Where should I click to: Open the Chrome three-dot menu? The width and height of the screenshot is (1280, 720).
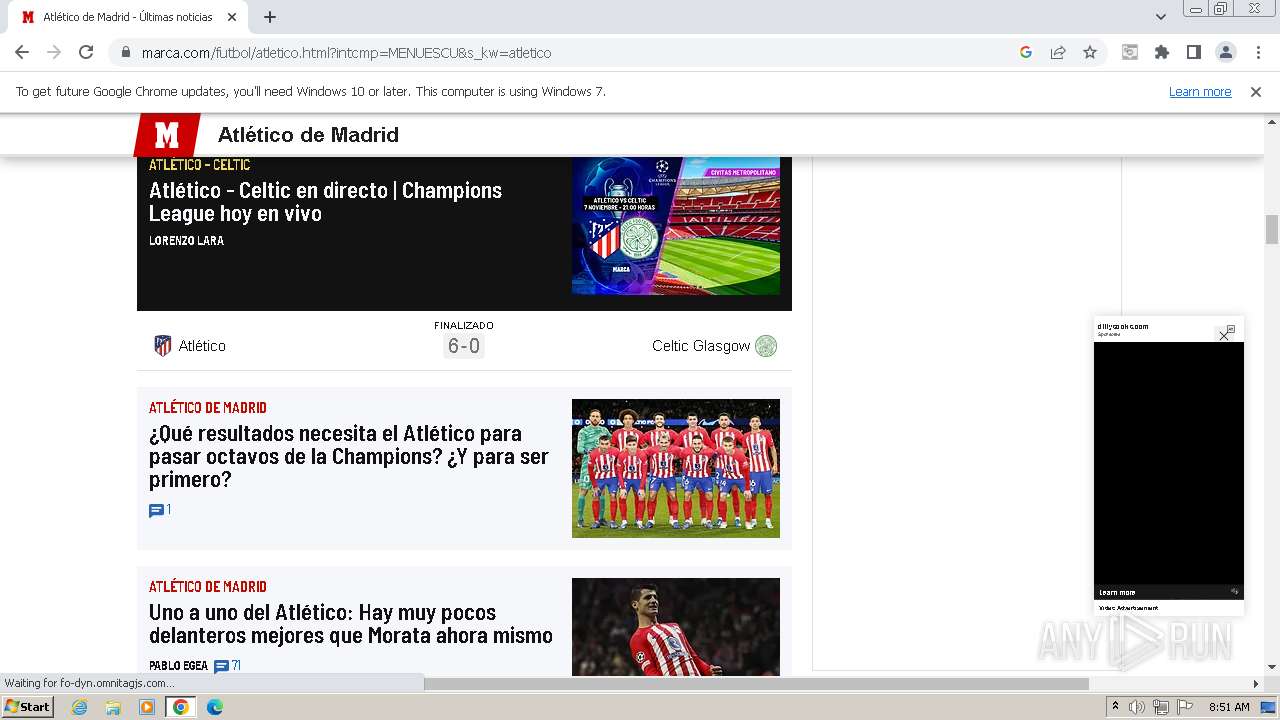click(1257, 52)
